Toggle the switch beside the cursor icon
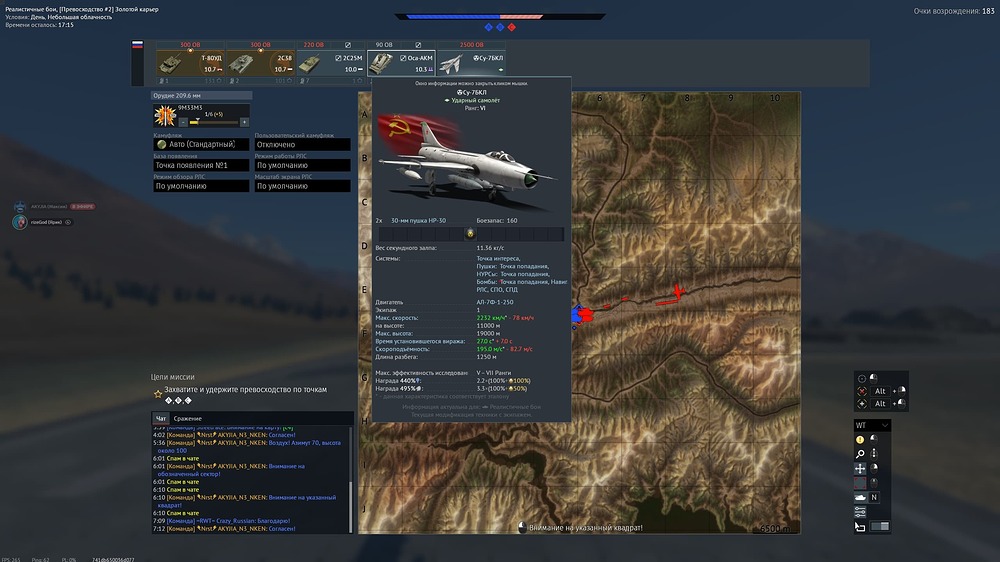The image size is (1000, 562). 879,526
